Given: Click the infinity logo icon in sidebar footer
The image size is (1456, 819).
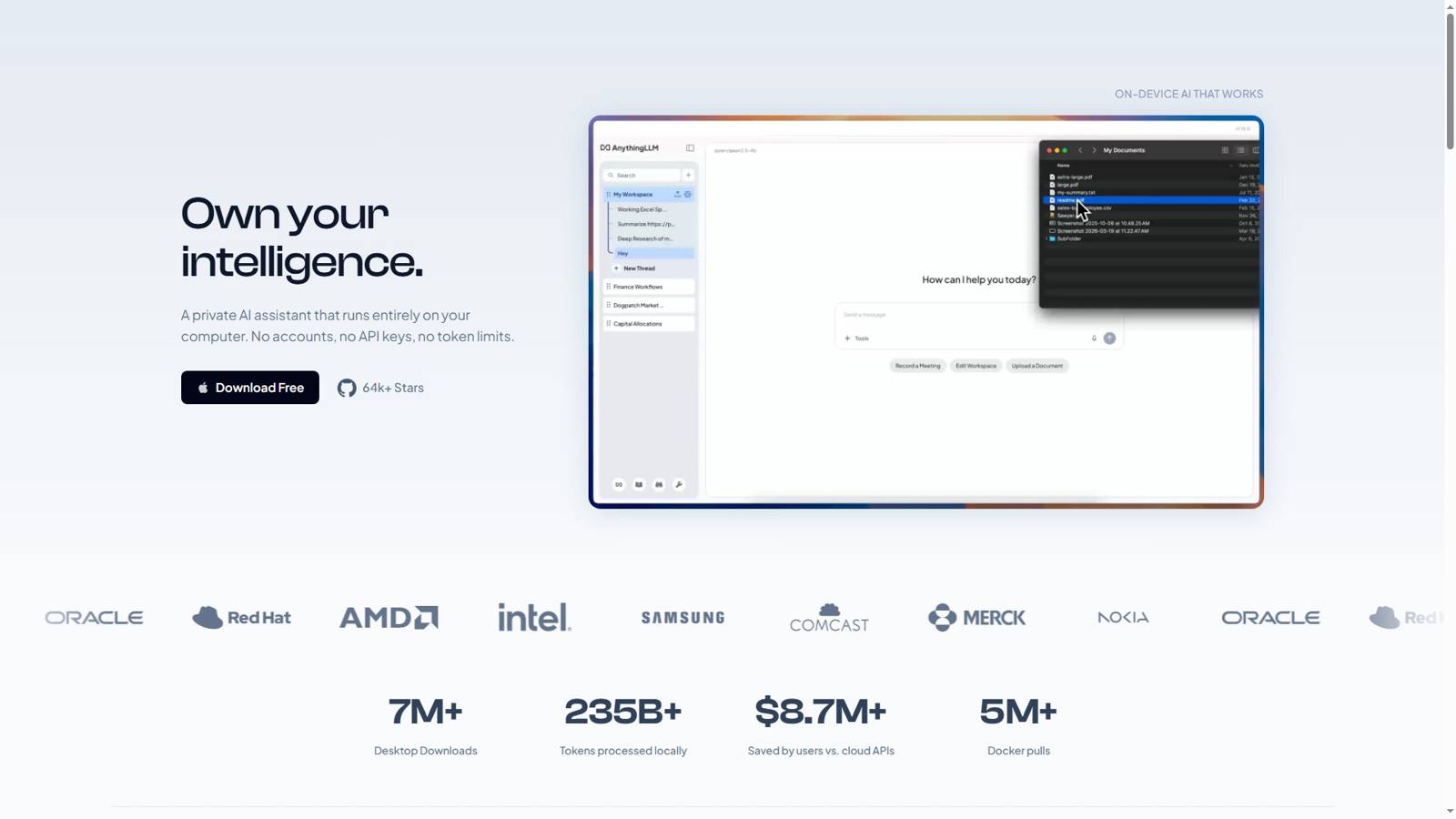Looking at the screenshot, I should point(619,485).
